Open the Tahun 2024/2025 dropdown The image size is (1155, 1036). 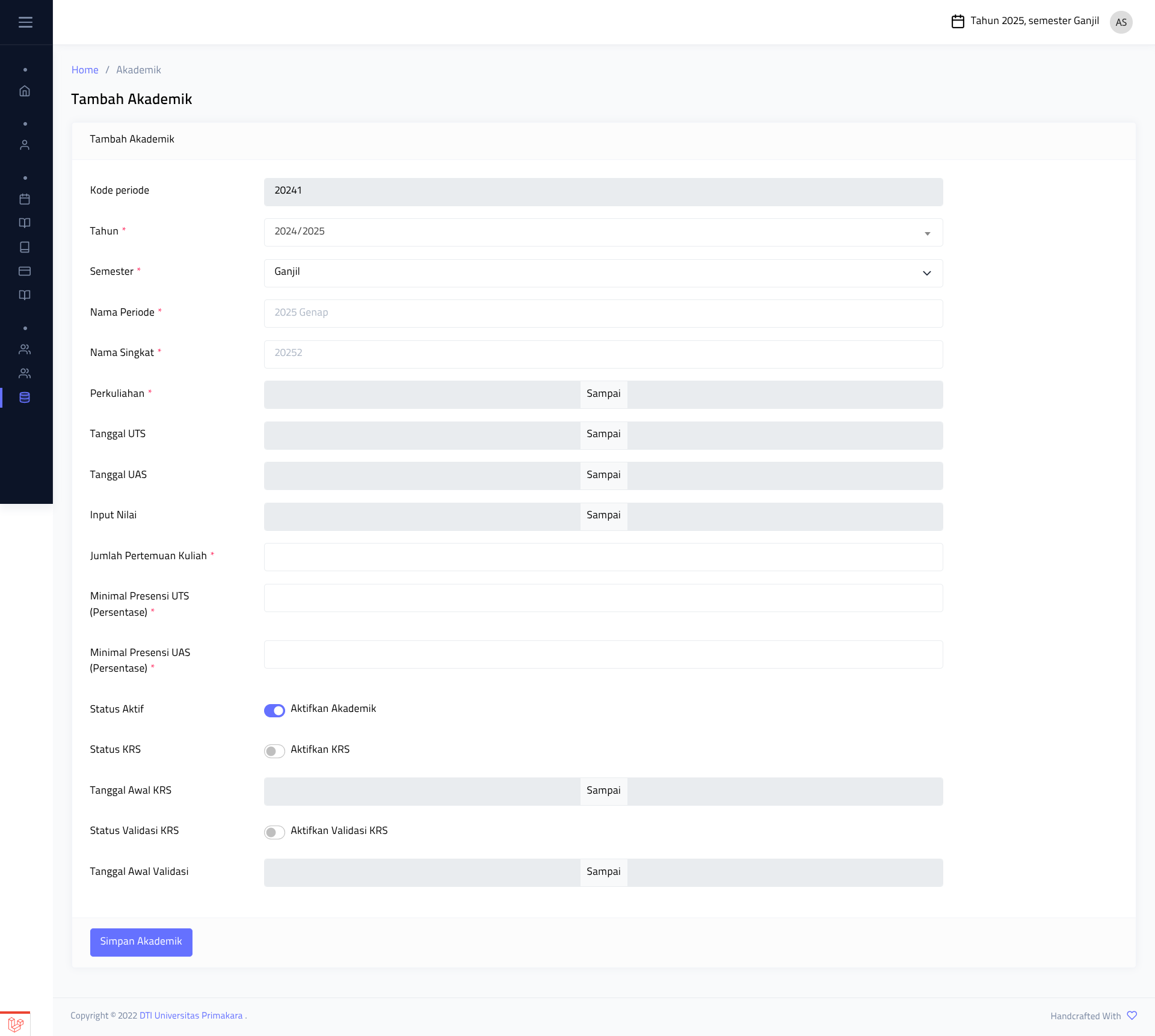(x=603, y=232)
